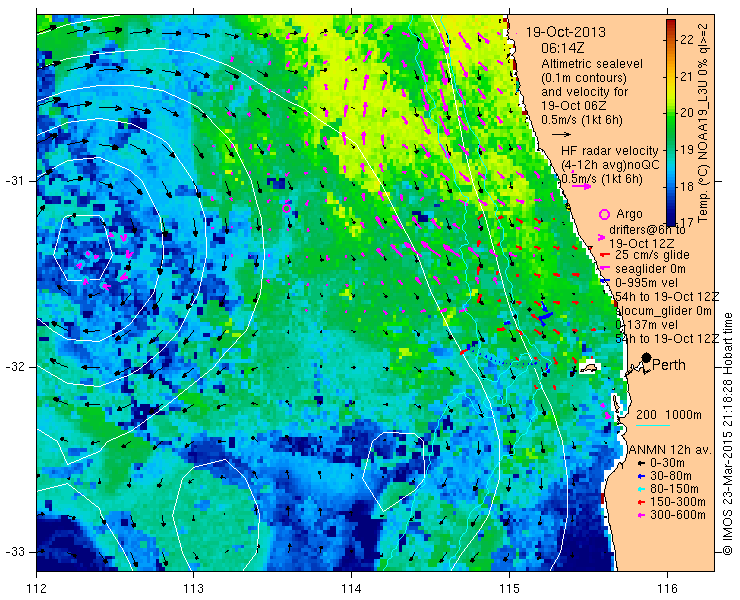Screen dimensions: 740x600
Task: Click the 112 longitude axis label
Action: point(37,589)
